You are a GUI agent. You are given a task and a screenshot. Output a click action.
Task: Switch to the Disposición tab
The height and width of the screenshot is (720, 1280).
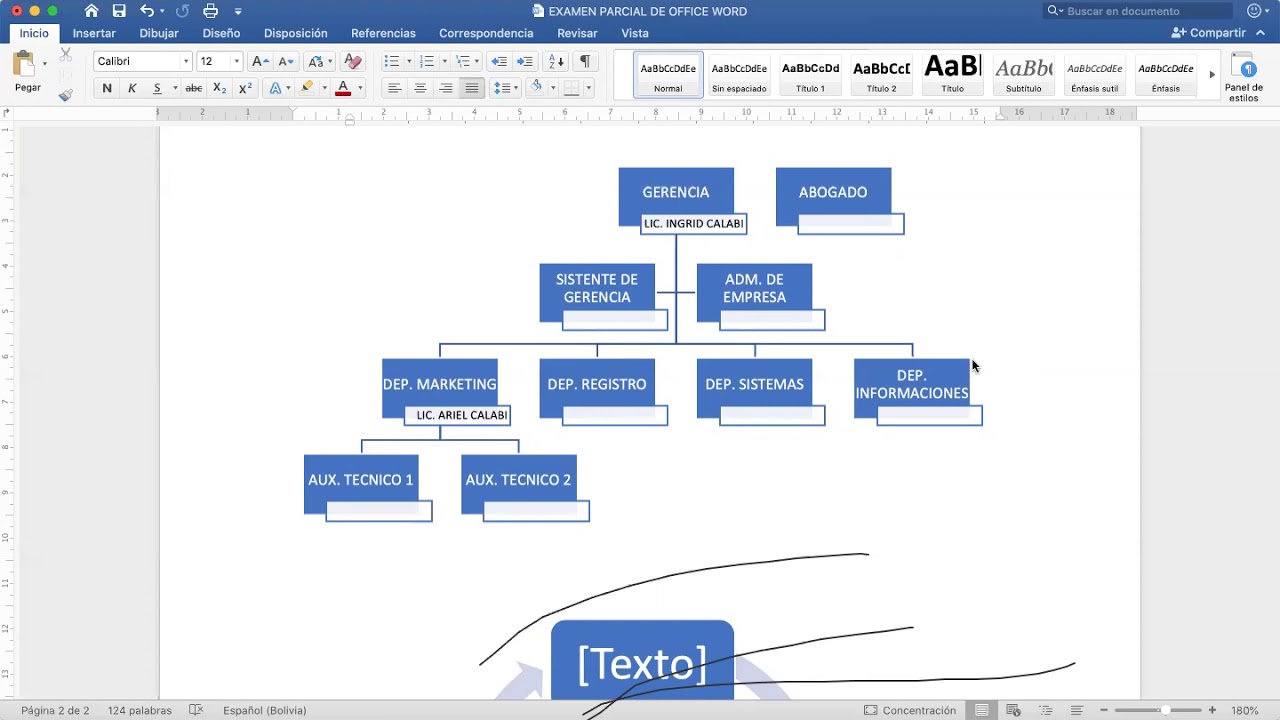coord(296,33)
